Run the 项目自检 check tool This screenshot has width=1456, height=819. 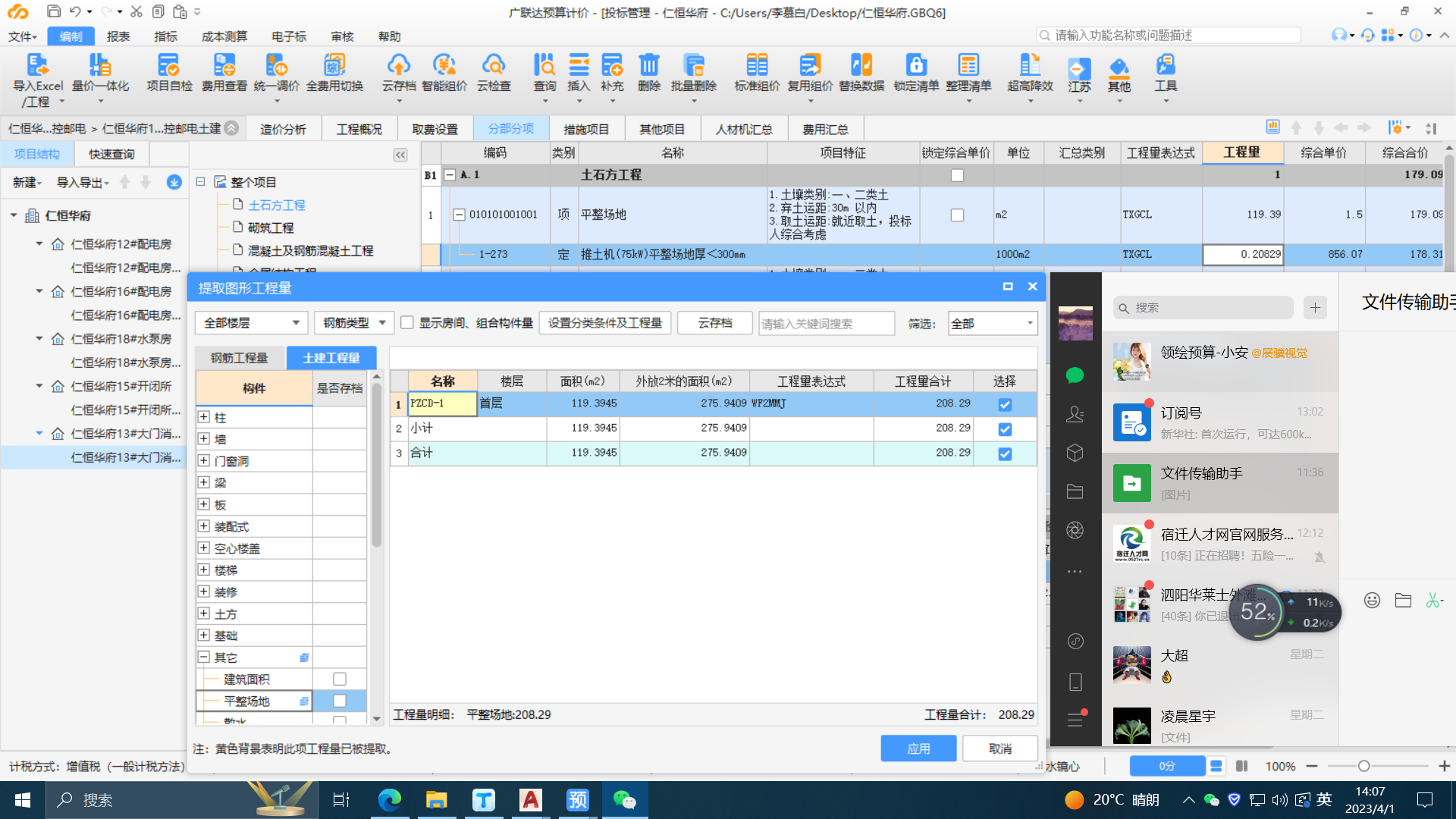click(x=169, y=74)
